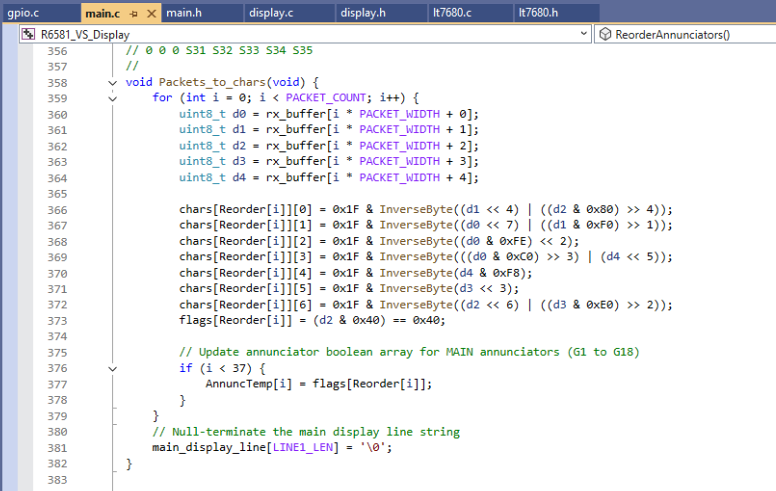
Task: Collapse the Packets_to_chars function at line 358
Action: pos(113,83)
